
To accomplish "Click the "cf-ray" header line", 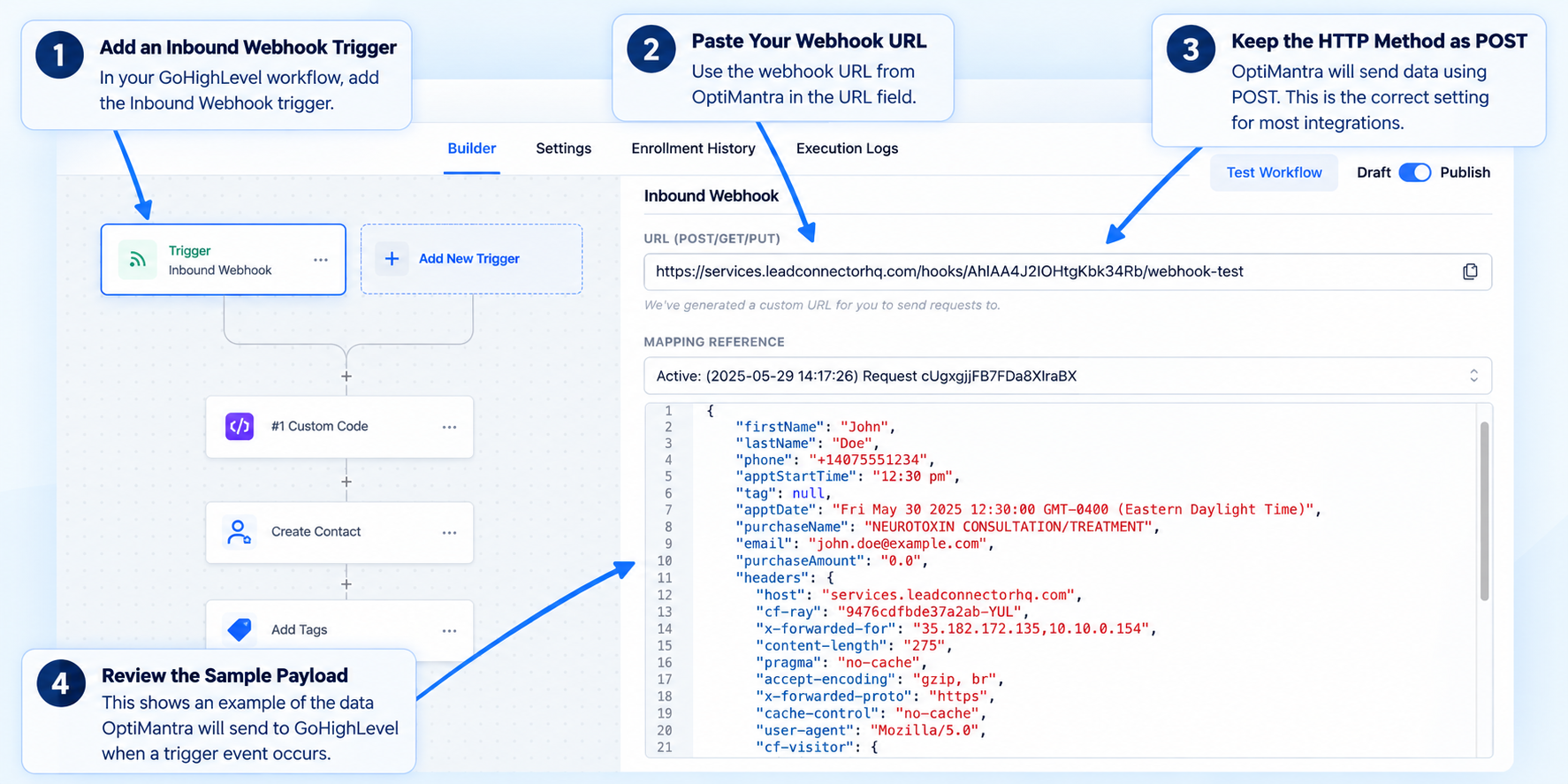I will point(893,612).
